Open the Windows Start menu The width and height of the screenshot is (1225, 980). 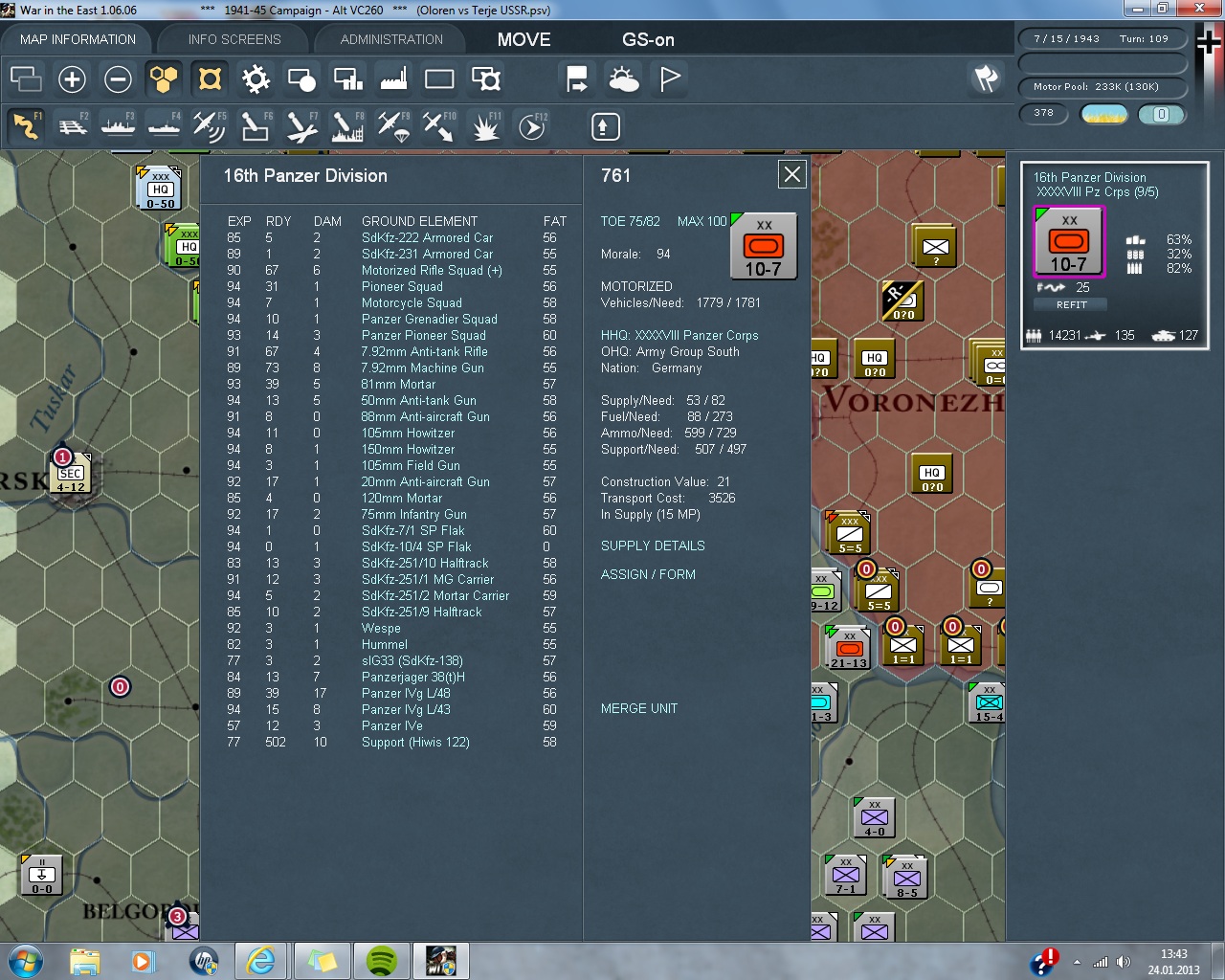[x=25, y=960]
